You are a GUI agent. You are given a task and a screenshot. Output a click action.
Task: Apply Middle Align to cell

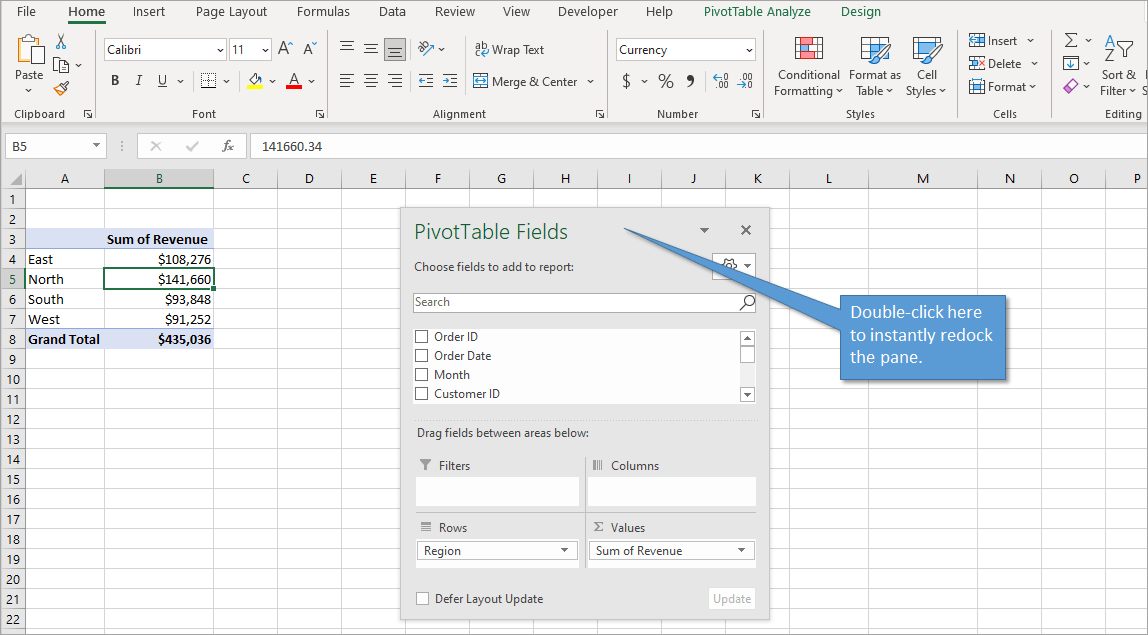371,49
